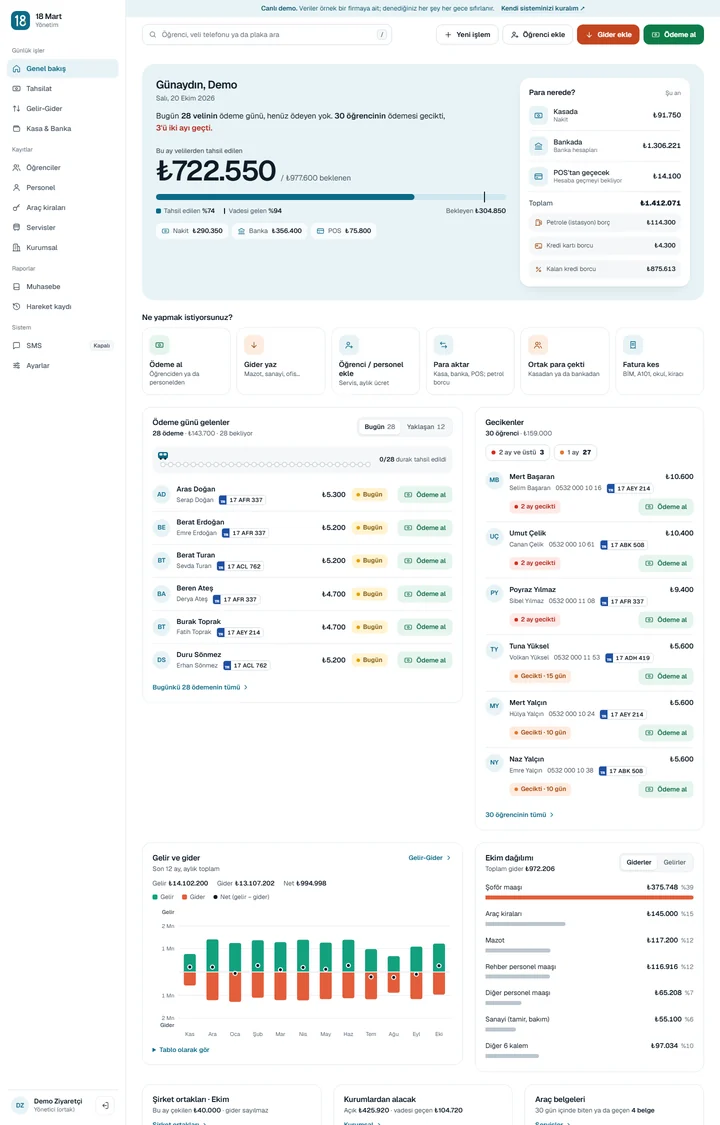The height and width of the screenshot is (1125, 720).
Task: Open Öğrenci / personel ekle card
Action: (x=376, y=361)
